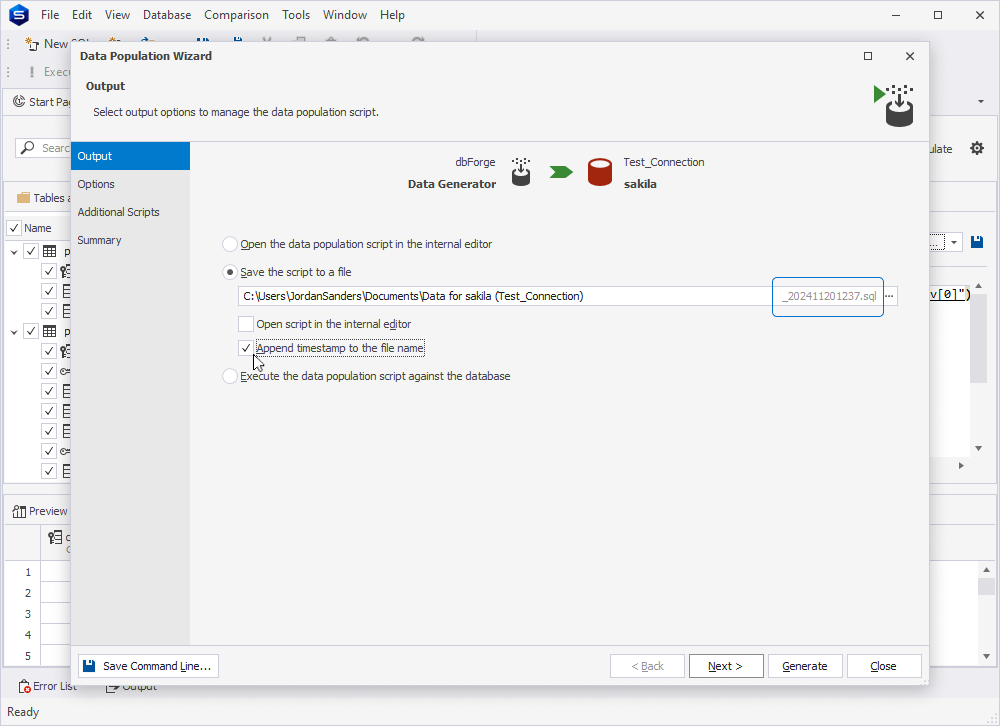Image resolution: width=1000 pixels, height=726 pixels.
Task: Collapse the second table node in tree
Action: pos(14,332)
